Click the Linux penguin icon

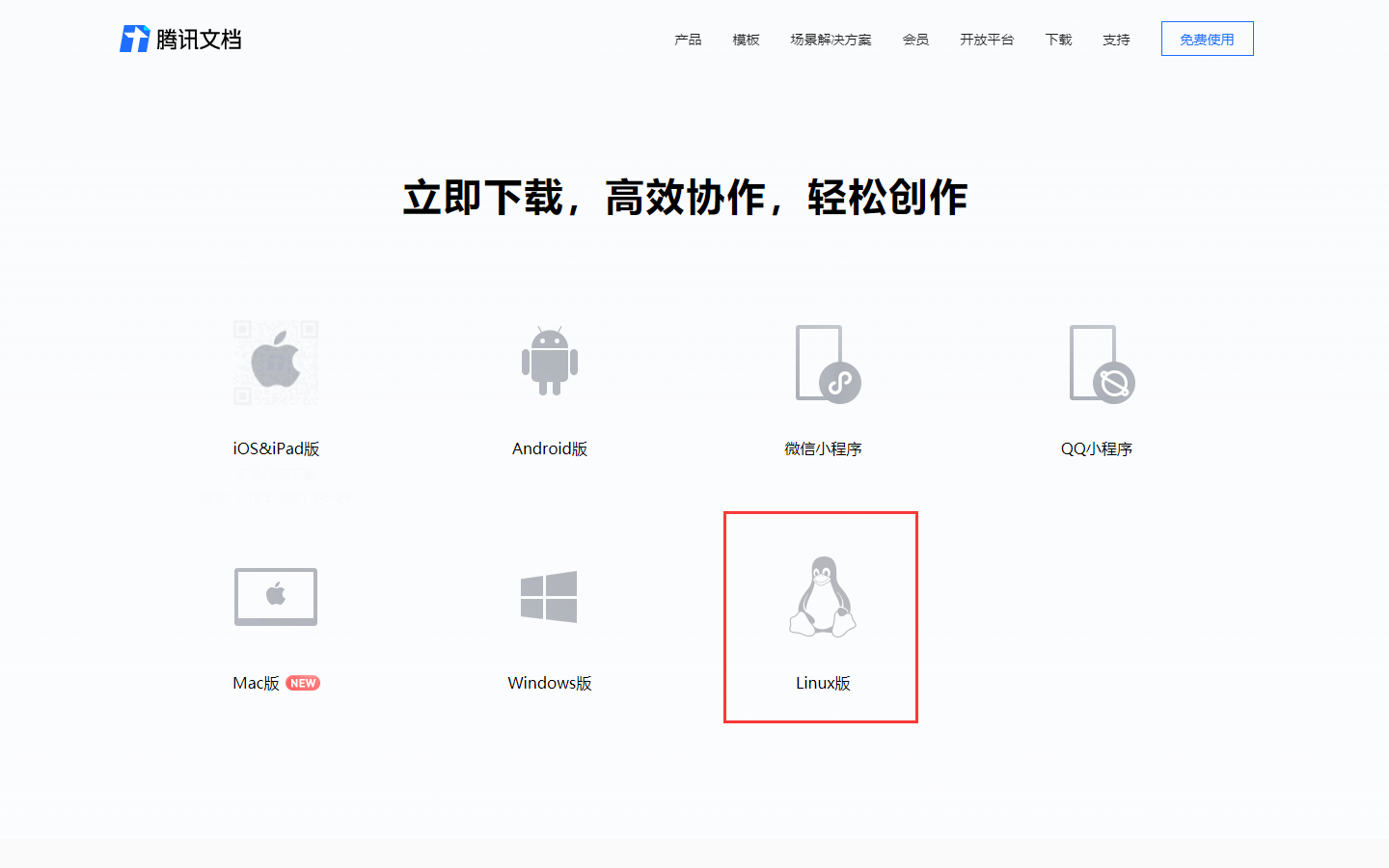point(823,597)
